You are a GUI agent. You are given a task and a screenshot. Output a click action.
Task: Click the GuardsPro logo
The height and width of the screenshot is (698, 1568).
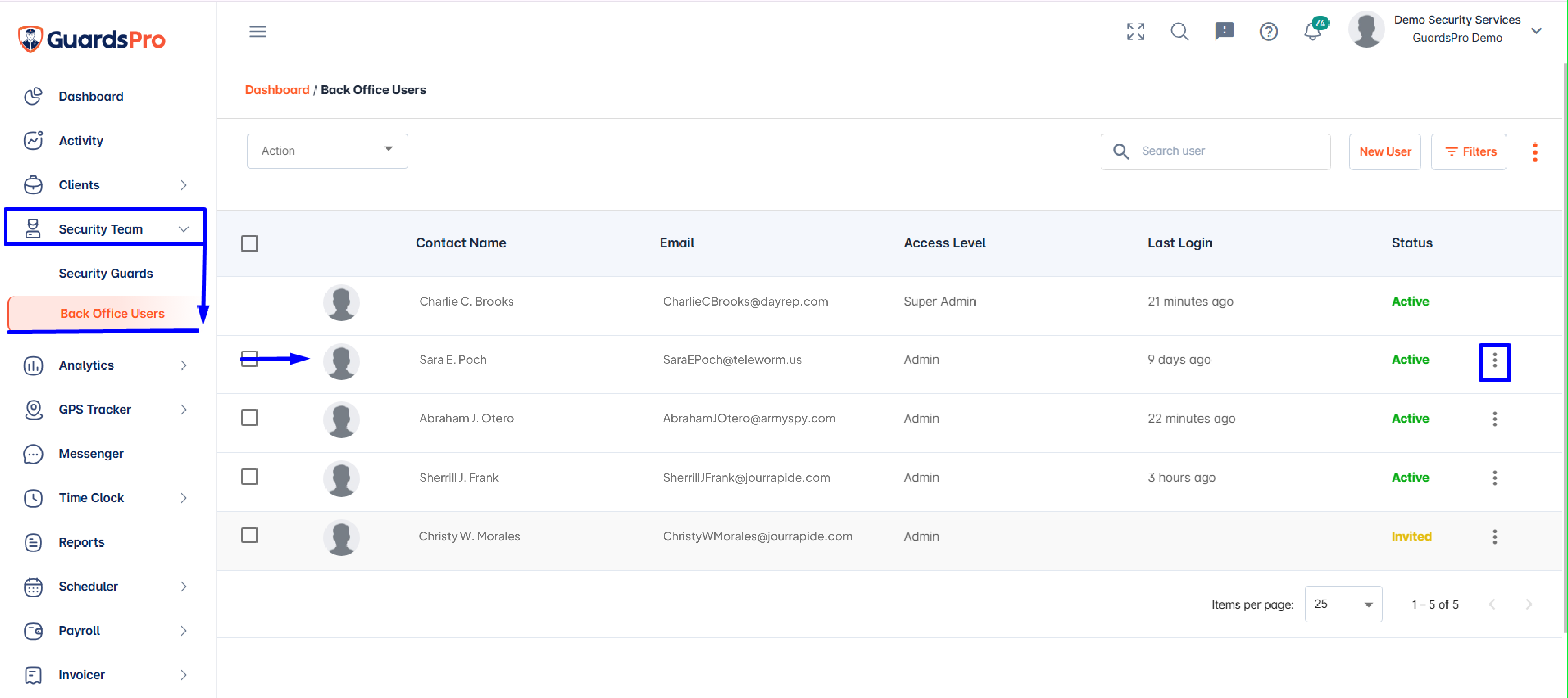(x=91, y=40)
